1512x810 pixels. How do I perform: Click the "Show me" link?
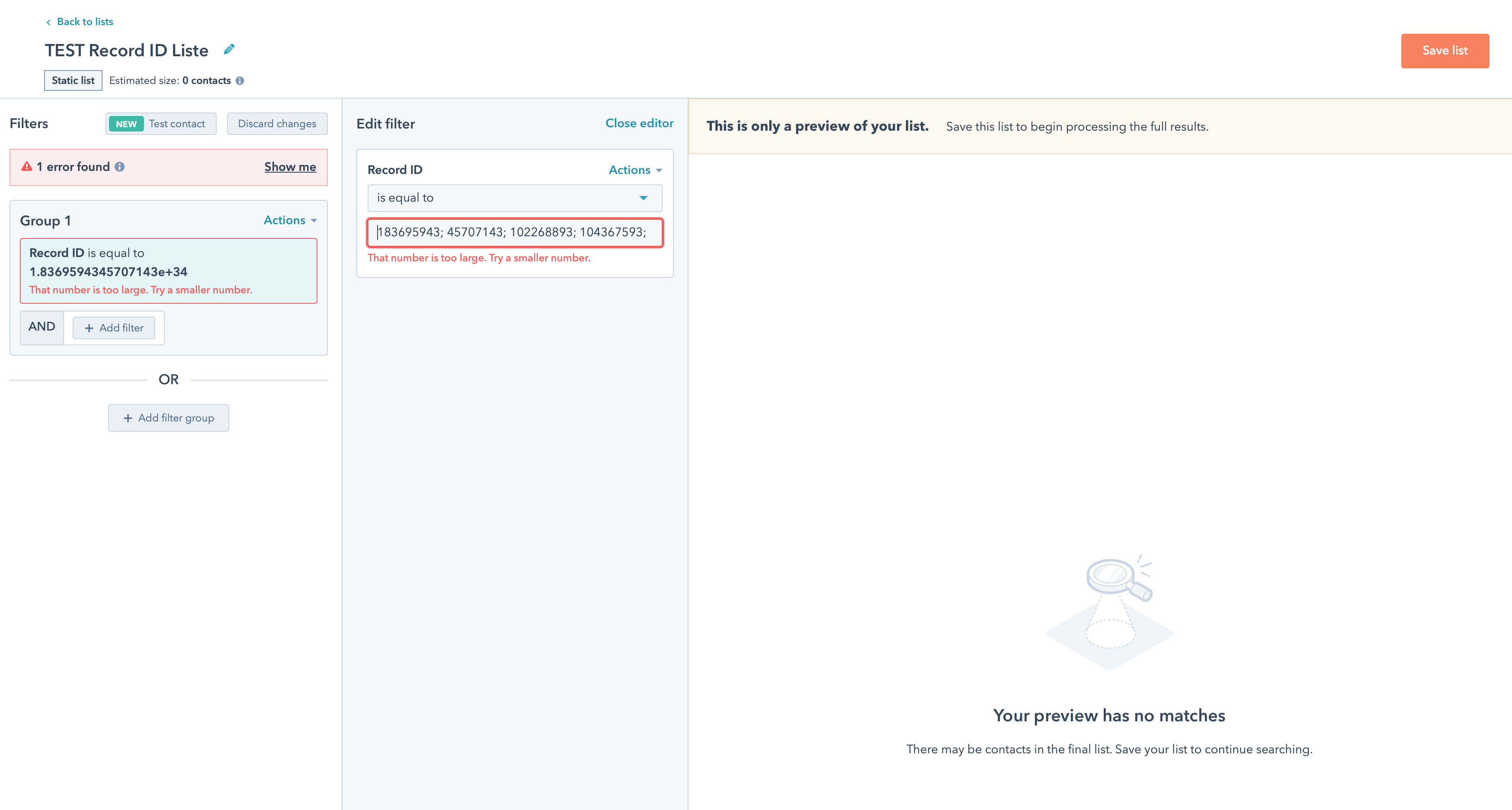[289, 167]
